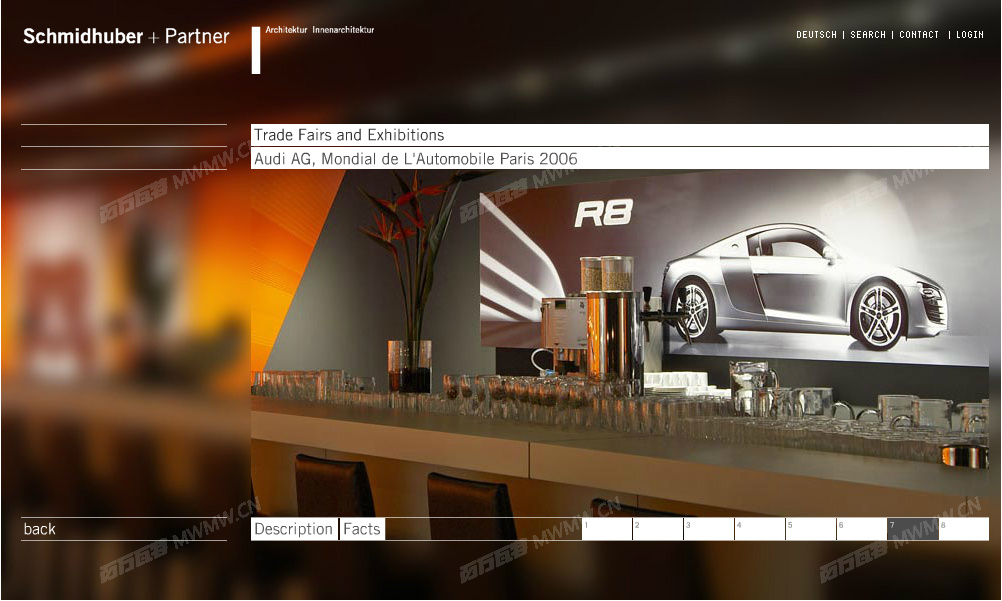Switch language to DEUTSCH
Image resolution: width=1002 pixels, height=601 pixels.
pos(816,35)
